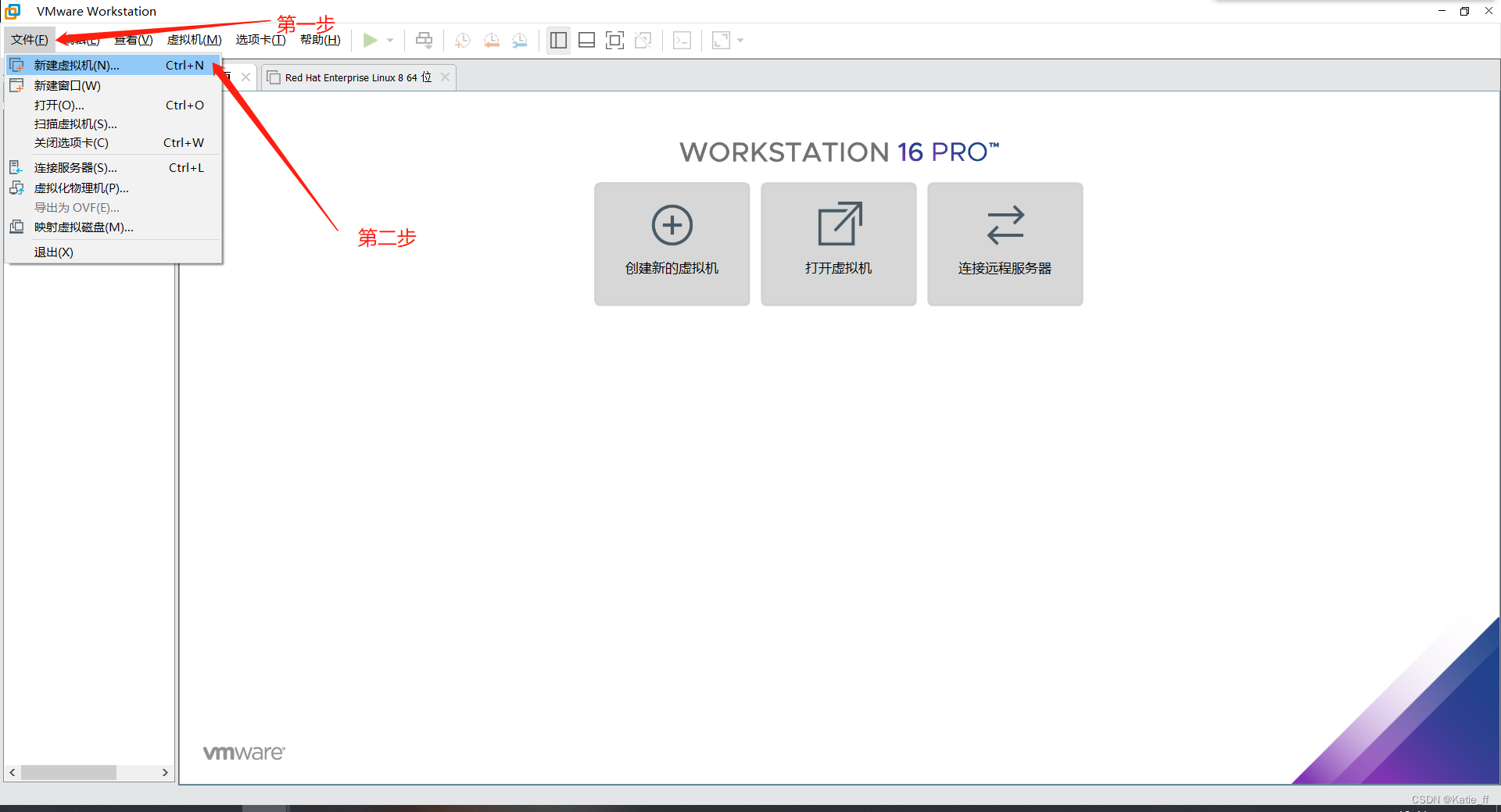Choose 关闭选项卡(C) menu entry
This screenshot has width=1501, height=812.
(x=113, y=143)
